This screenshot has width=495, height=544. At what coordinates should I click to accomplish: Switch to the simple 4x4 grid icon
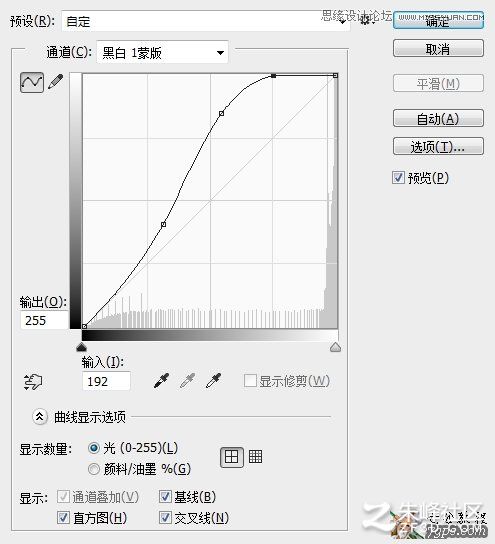click(232, 457)
